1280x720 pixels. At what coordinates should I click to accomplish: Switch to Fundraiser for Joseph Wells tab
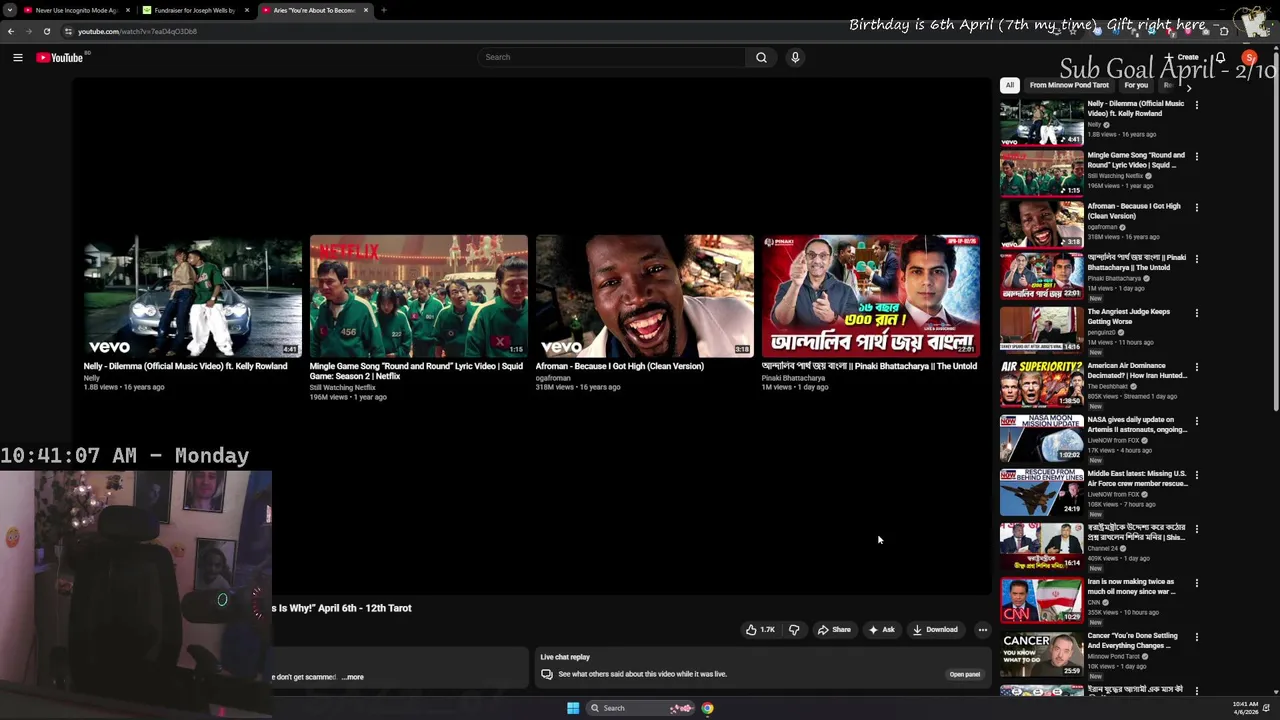194,10
